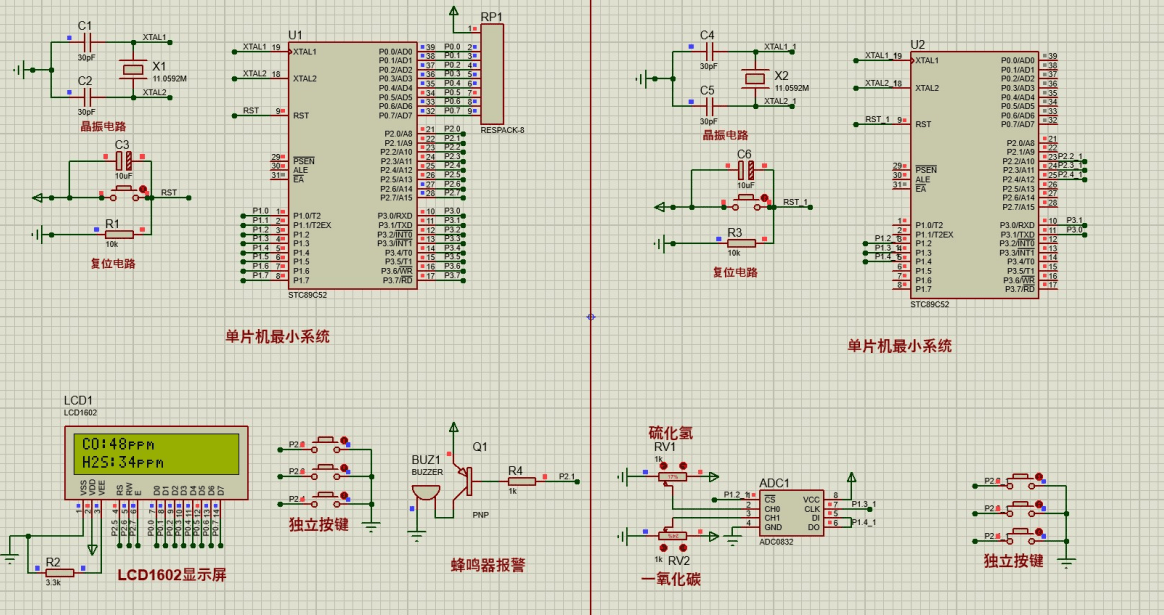
Task: Toggle latch dot of top left-group push button
Action: point(344,438)
